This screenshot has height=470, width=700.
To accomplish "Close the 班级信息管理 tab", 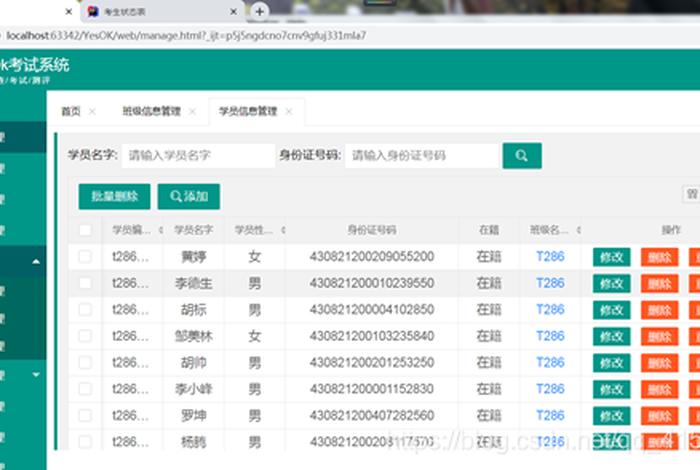I will point(192,111).
